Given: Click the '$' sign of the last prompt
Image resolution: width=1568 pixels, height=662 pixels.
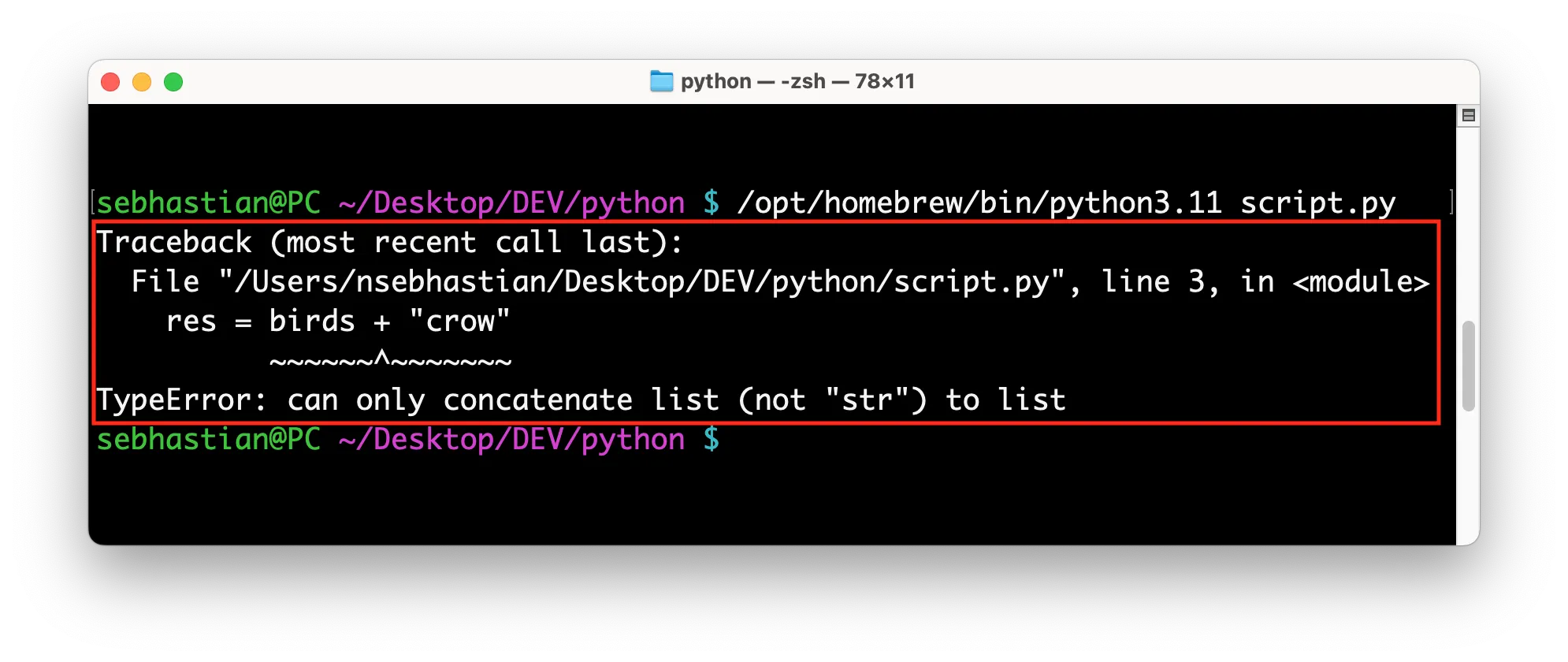Looking at the screenshot, I should tap(711, 440).
